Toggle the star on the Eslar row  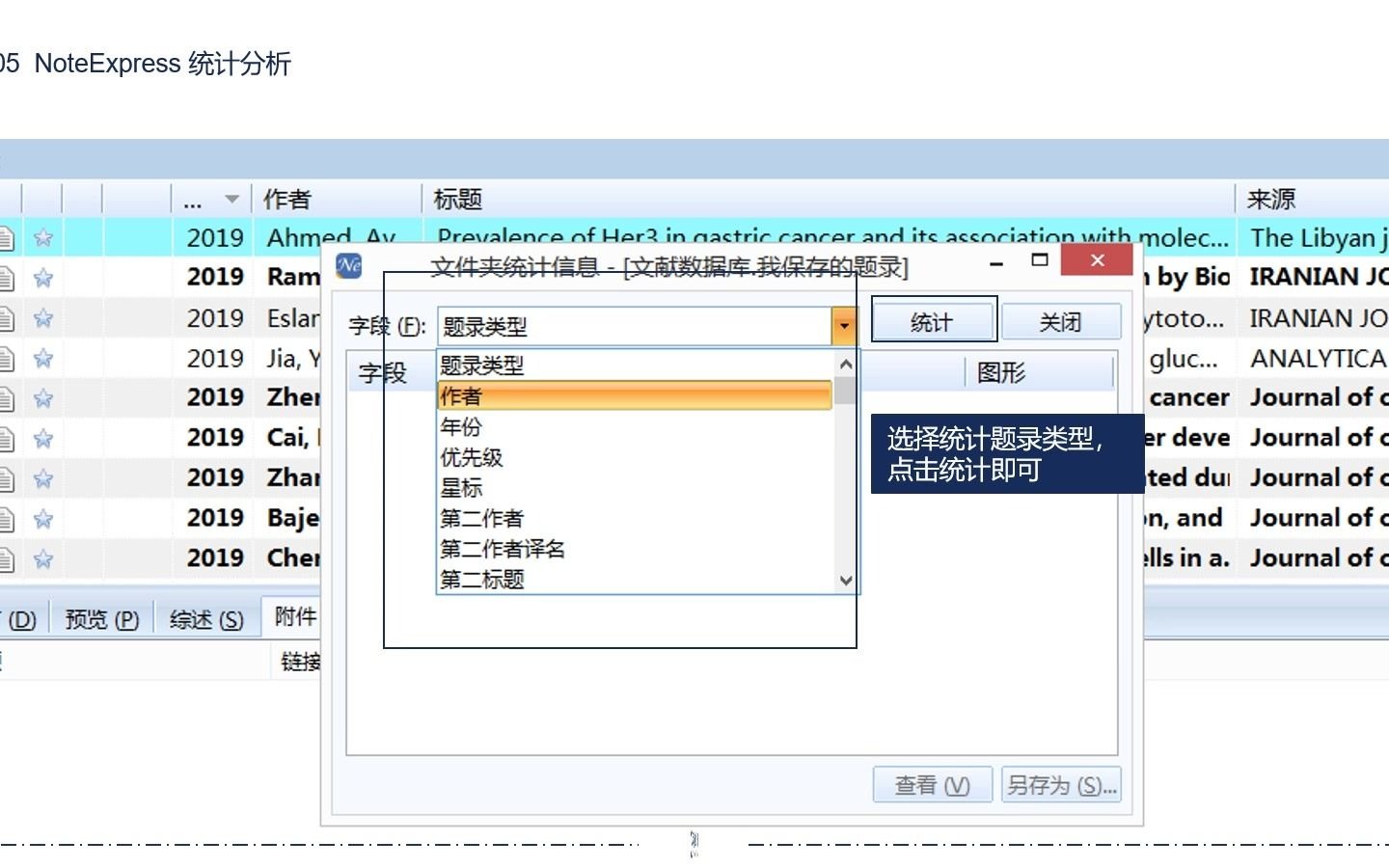pyautogui.click(x=43, y=318)
